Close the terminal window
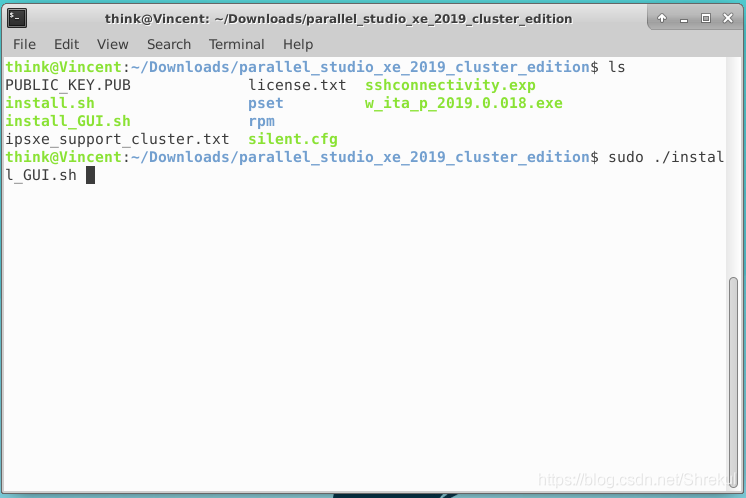The width and height of the screenshot is (746, 498). pos(728,18)
